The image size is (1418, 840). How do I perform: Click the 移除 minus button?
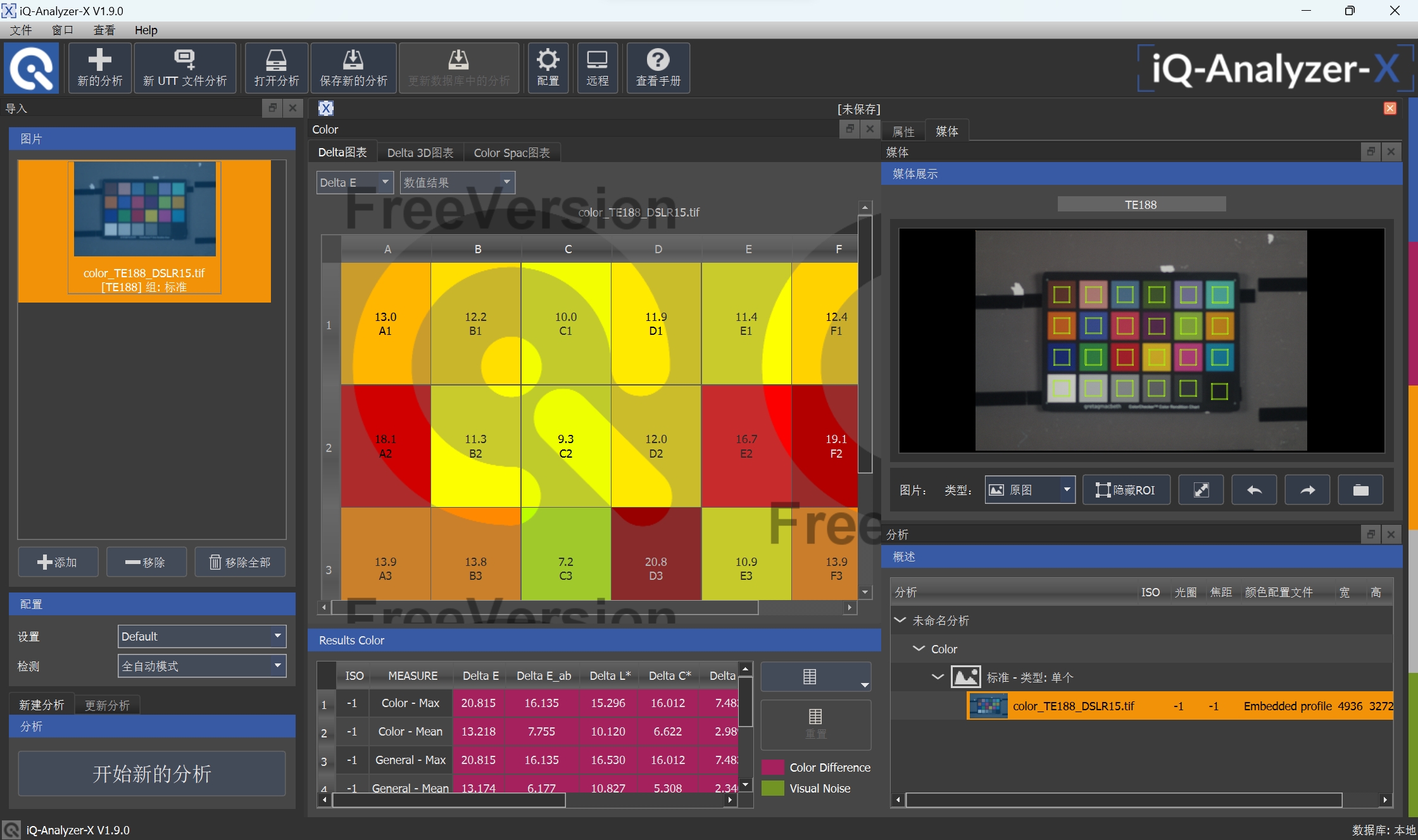(x=146, y=562)
